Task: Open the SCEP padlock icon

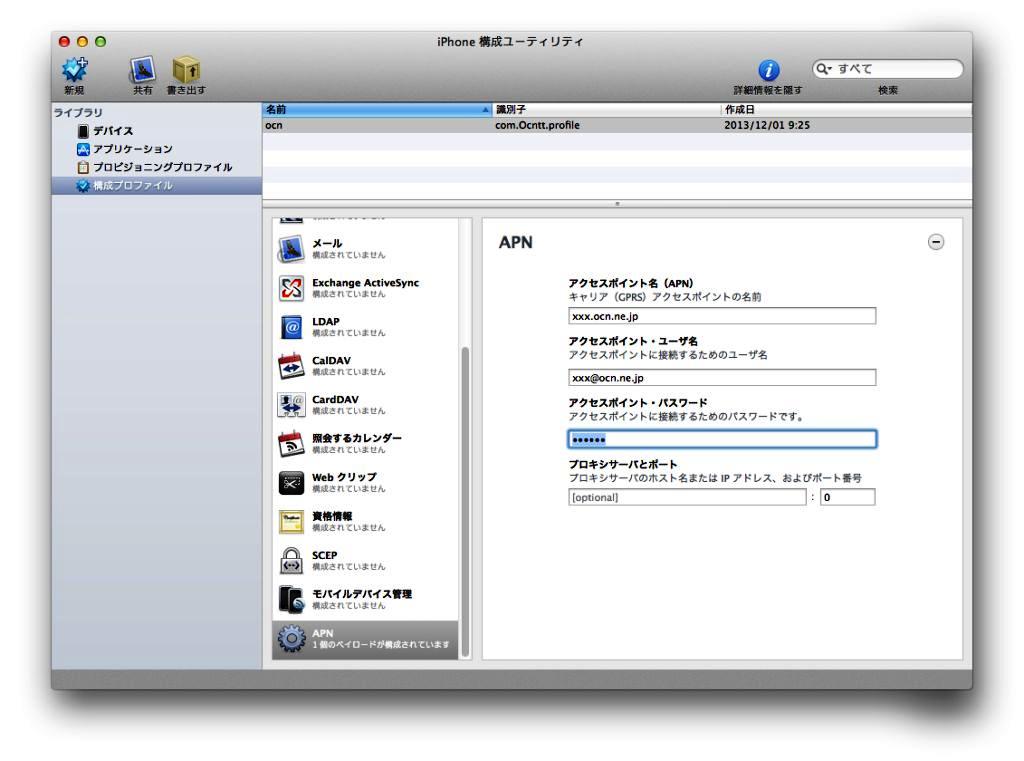Action: click(x=291, y=560)
